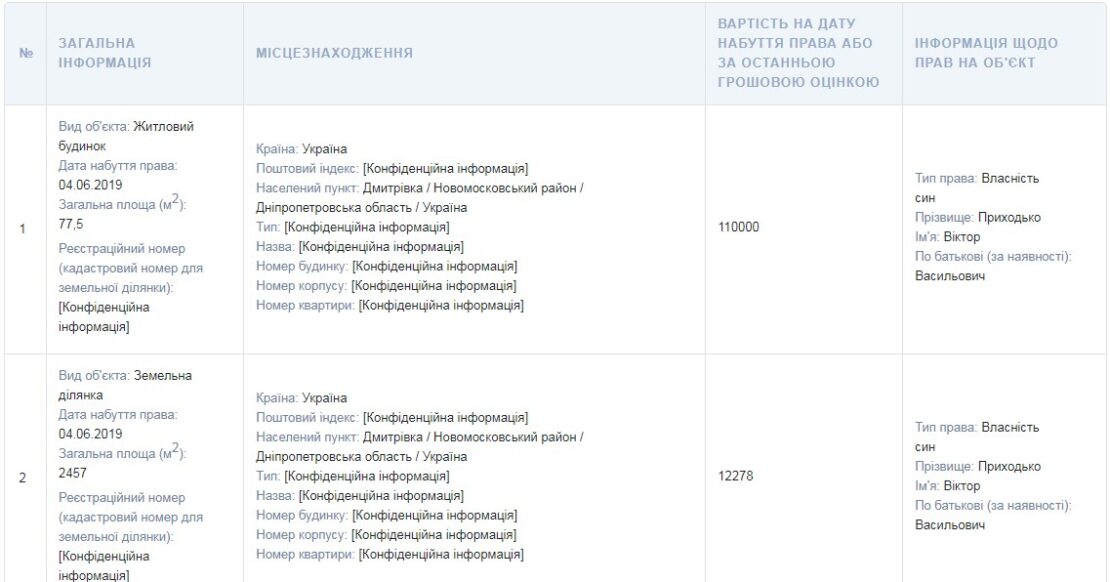
Task: Click patronymic "Васильович" in the second row
Action: click(x=950, y=525)
